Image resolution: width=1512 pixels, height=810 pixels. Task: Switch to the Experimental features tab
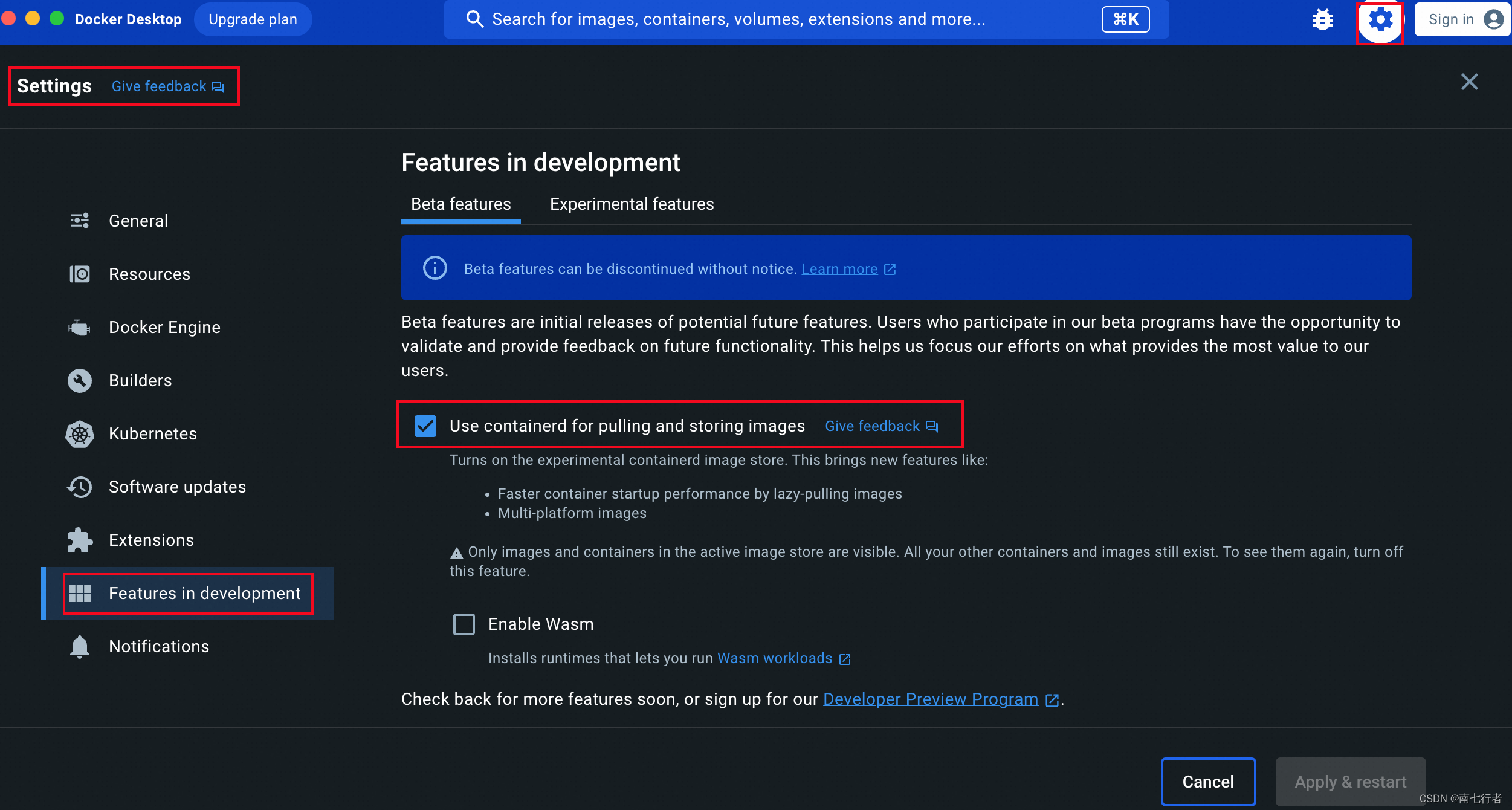[631, 204]
